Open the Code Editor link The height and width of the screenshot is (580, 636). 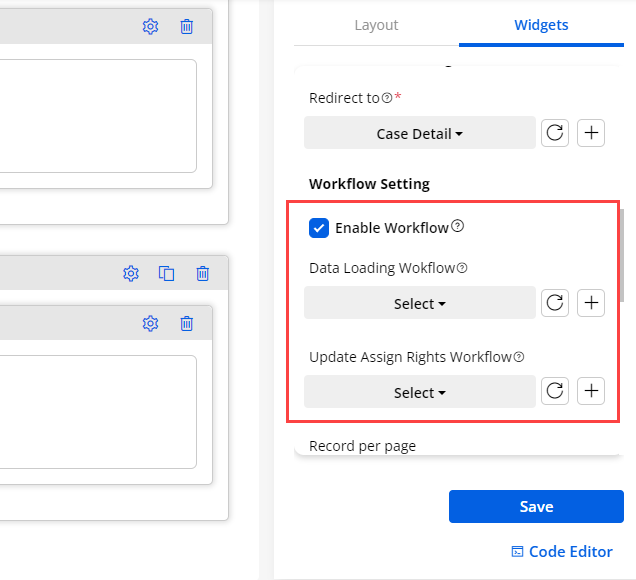coord(561,551)
